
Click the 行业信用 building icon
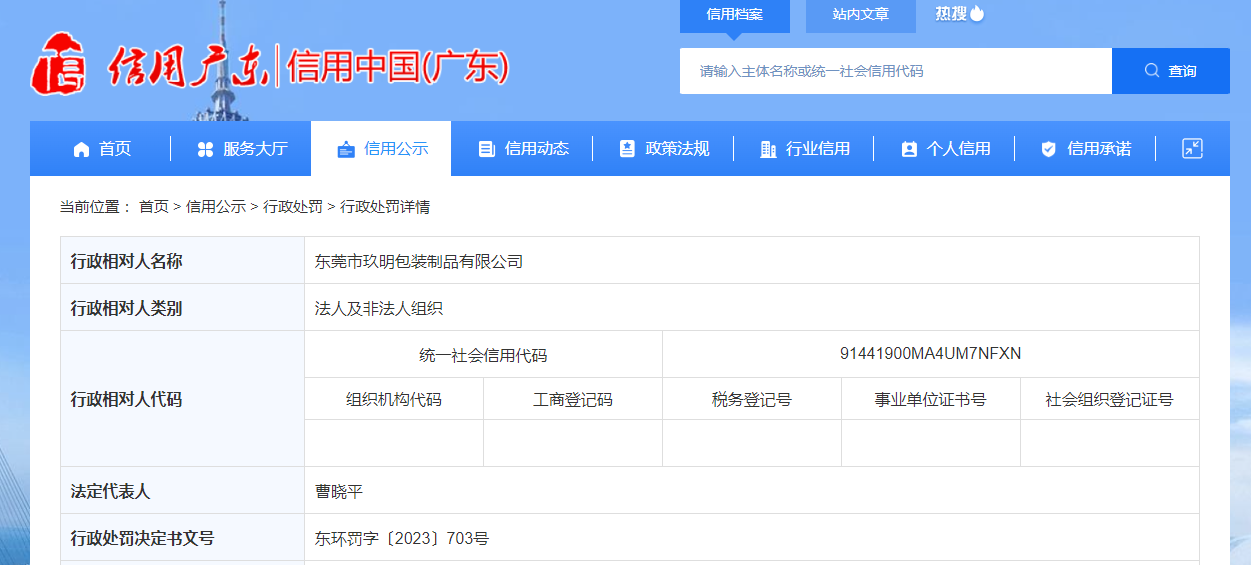[x=768, y=149]
